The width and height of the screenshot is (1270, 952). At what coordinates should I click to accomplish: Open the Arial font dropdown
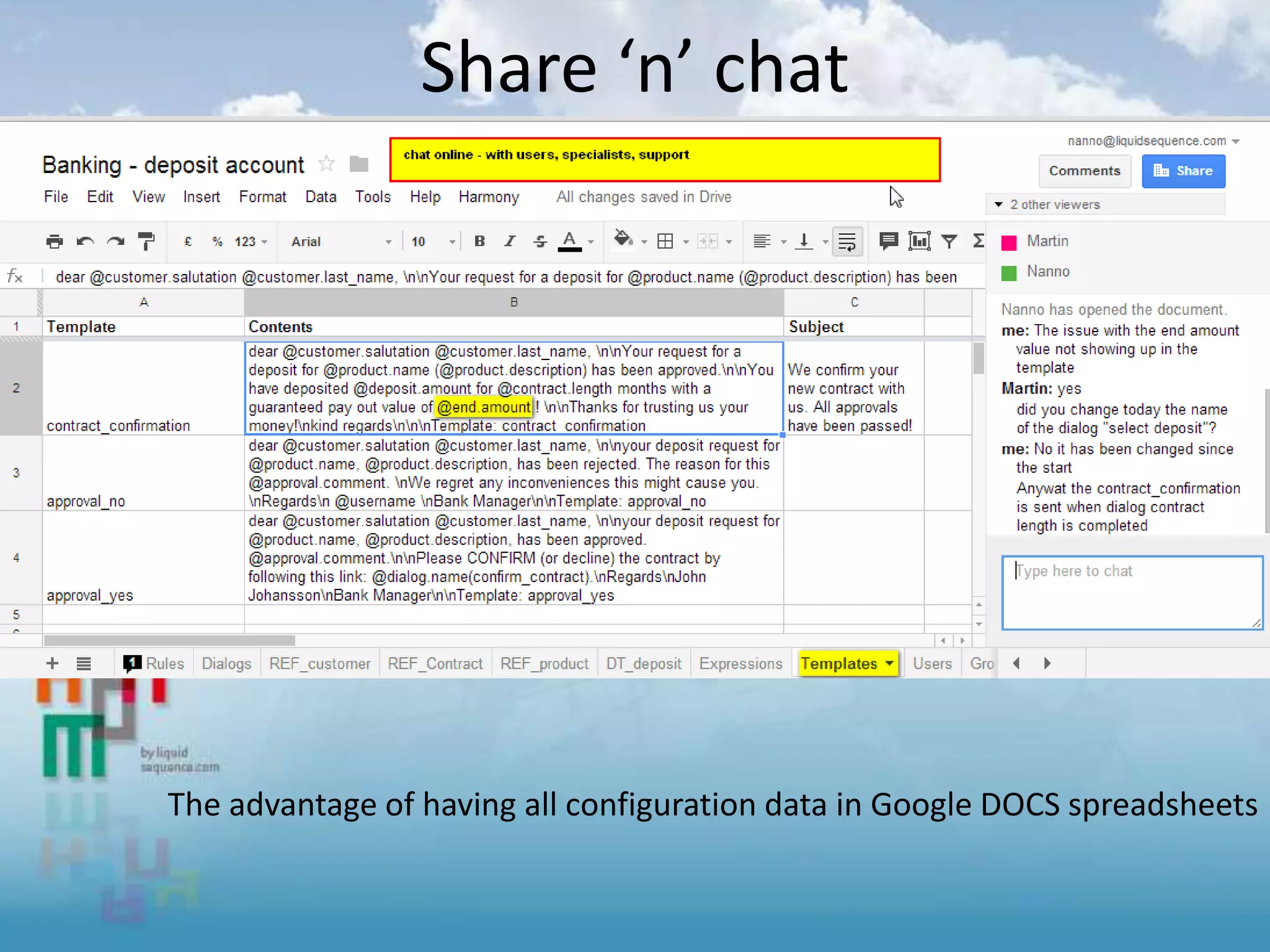coord(341,242)
